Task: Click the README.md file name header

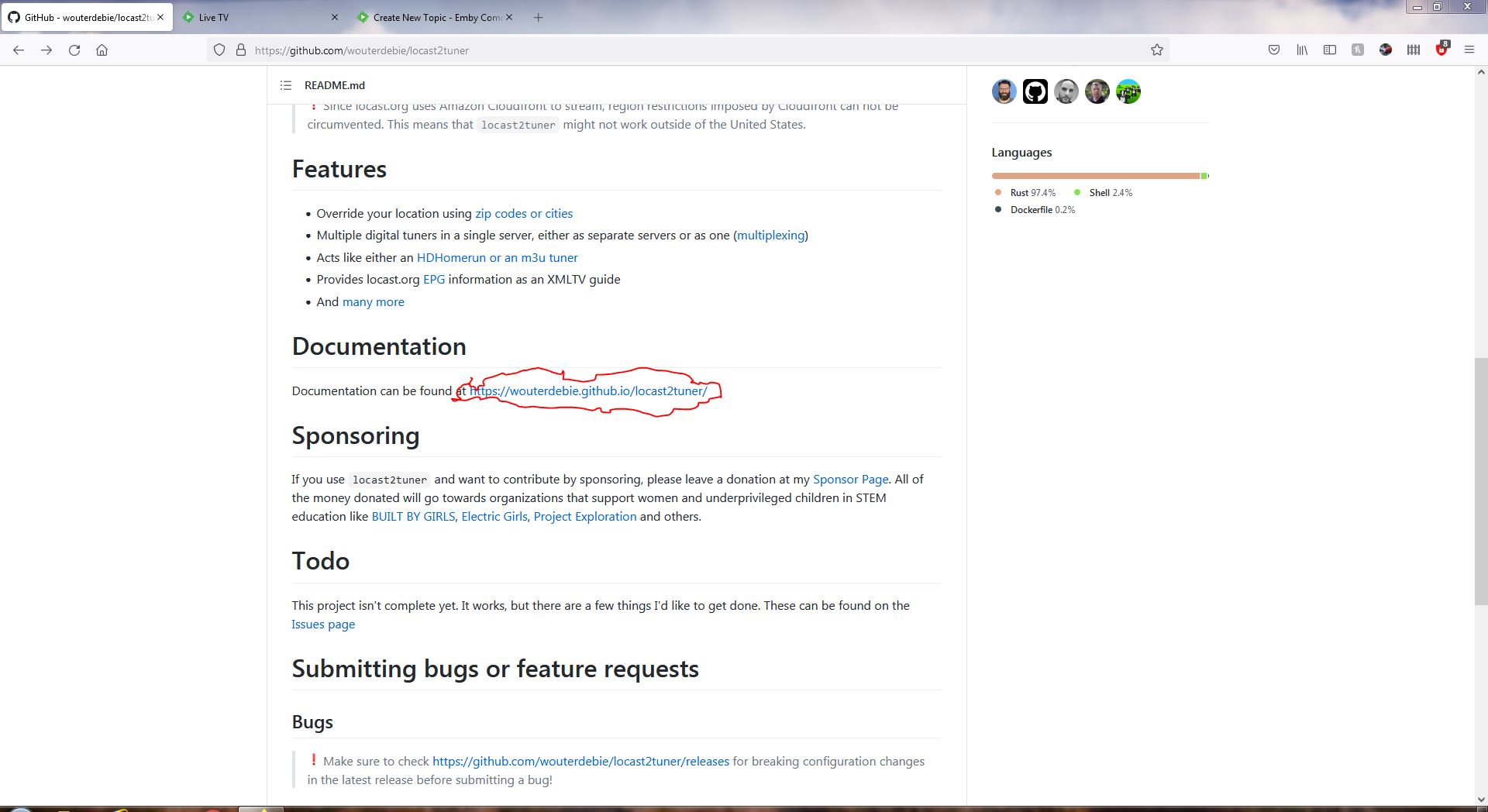Action: click(x=335, y=85)
